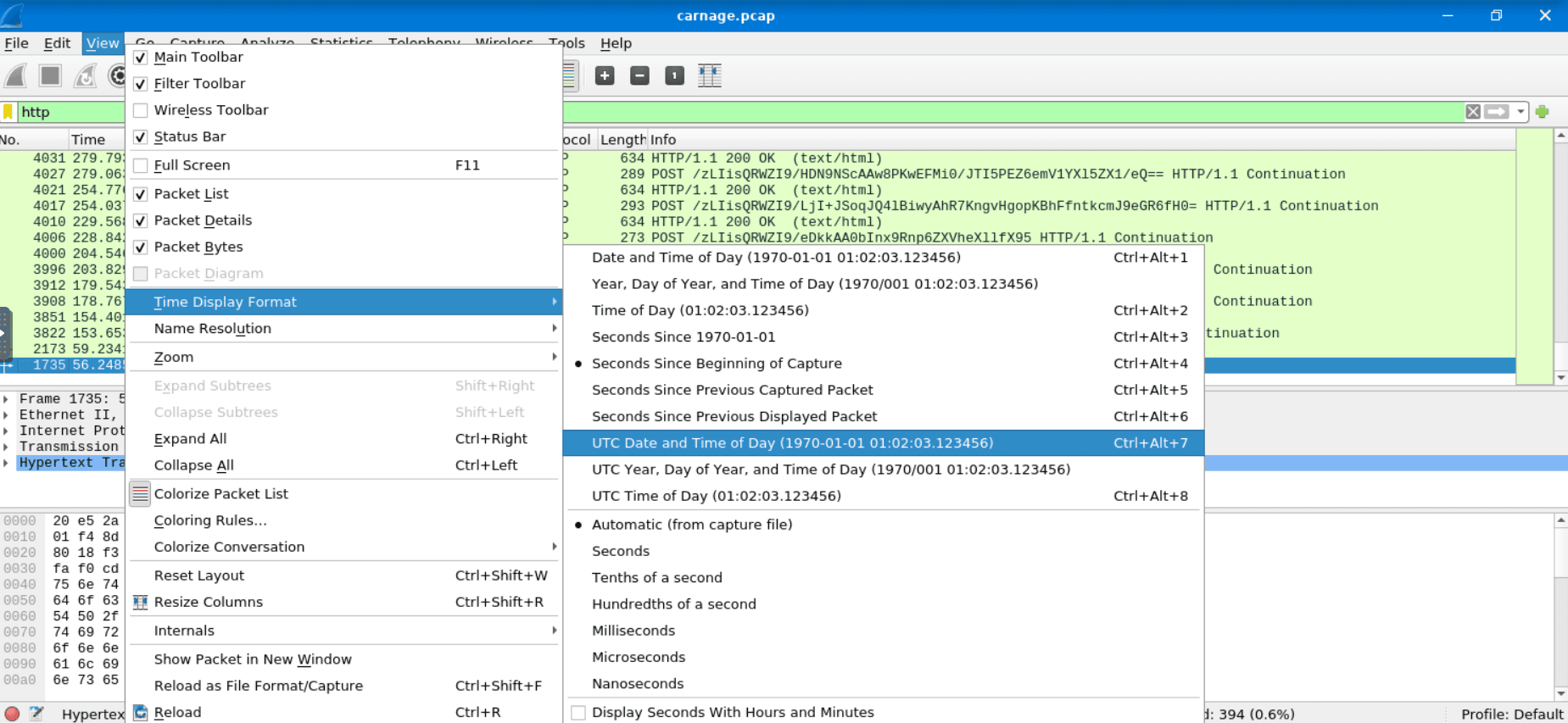
Task: Click the Time column header
Action: pos(97,140)
